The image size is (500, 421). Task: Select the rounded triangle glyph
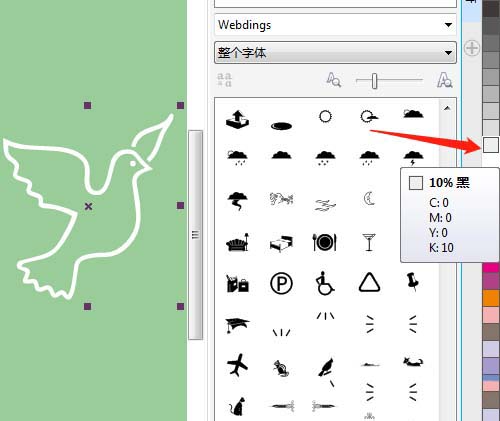pyautogui.click(x=369, y=283)
